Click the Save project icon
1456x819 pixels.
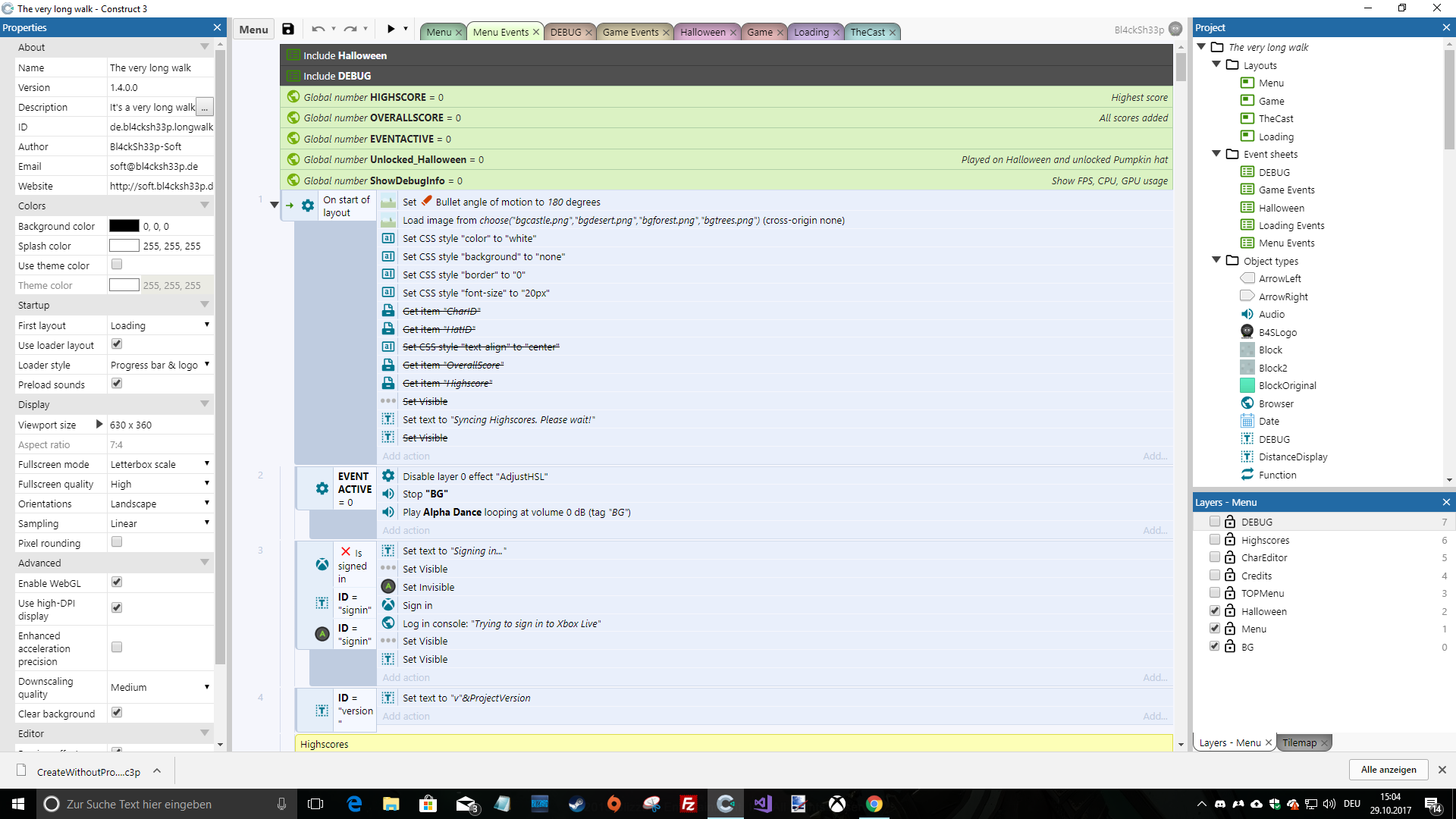(x=288, y=30)
